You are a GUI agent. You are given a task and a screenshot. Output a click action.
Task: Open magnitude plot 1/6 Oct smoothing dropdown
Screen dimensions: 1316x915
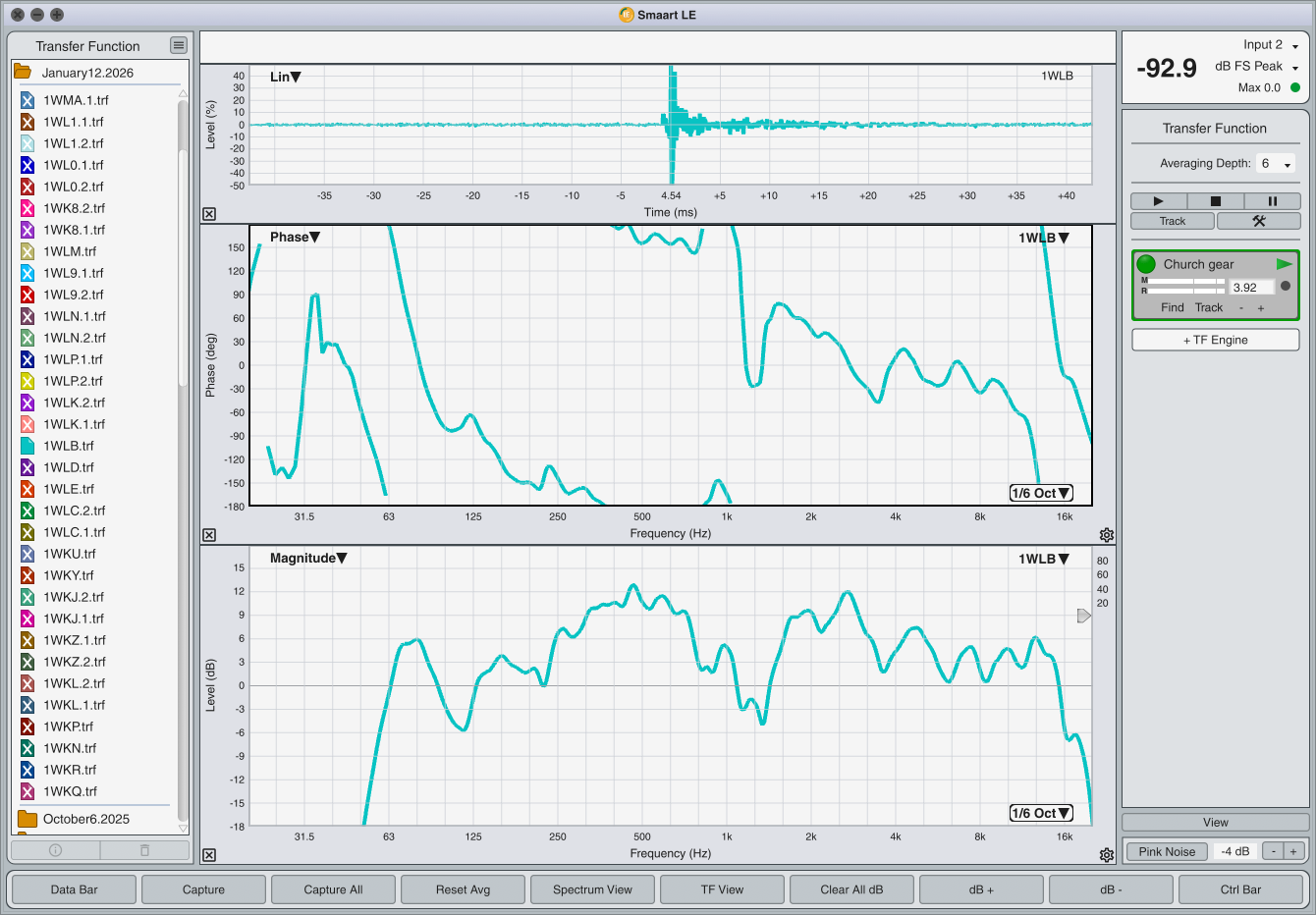click(1041, 813)
